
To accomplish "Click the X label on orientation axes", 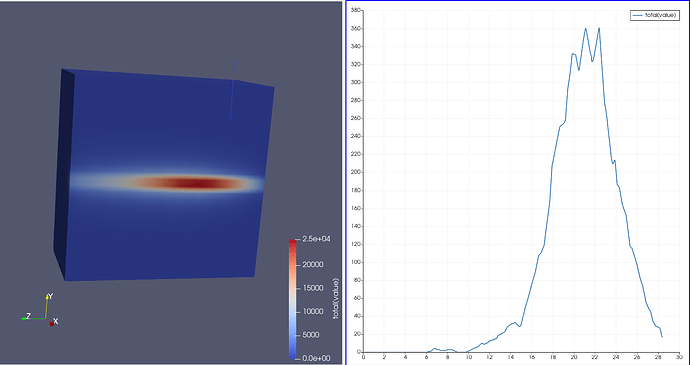I will tap(56, 322).
